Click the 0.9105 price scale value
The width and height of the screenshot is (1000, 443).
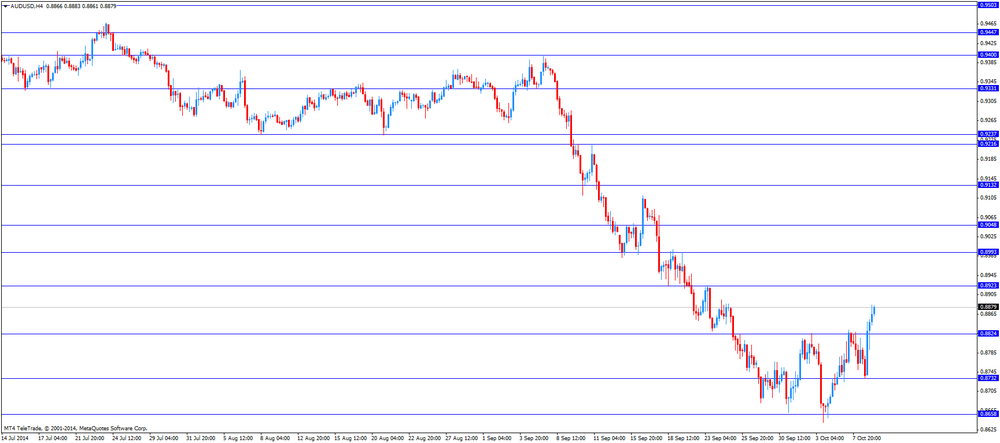pyautogui.click(x=988, y=197)
